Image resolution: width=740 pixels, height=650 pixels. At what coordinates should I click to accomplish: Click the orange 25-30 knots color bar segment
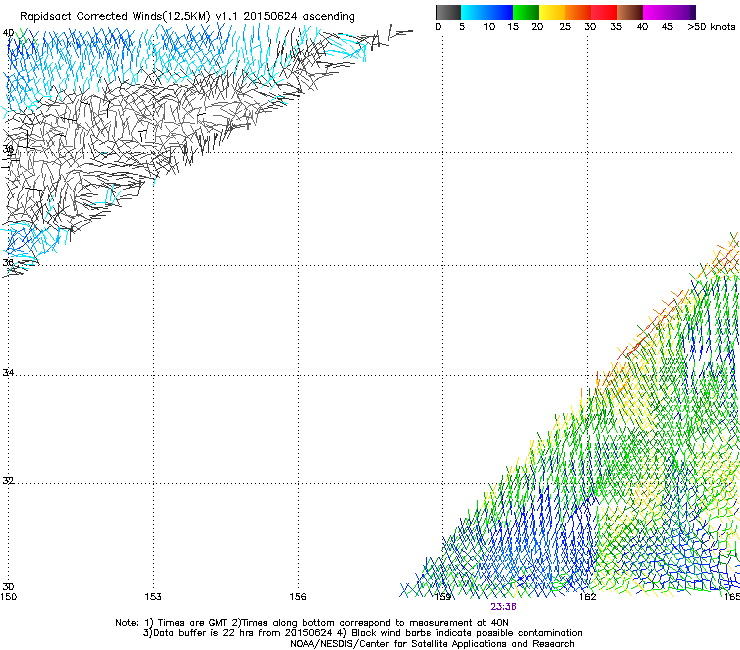[578, 12]
